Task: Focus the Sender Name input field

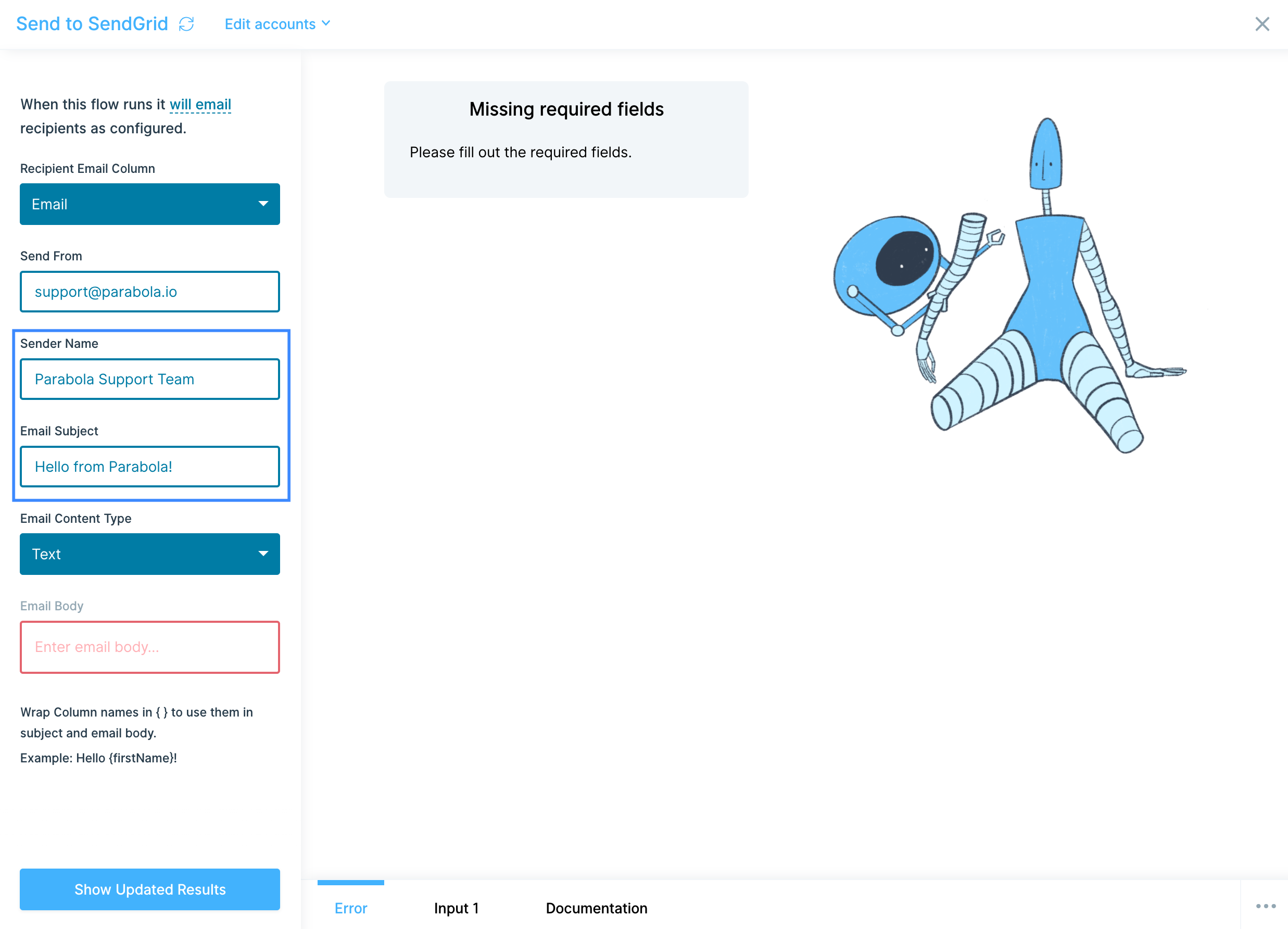Action: point(149,379)
